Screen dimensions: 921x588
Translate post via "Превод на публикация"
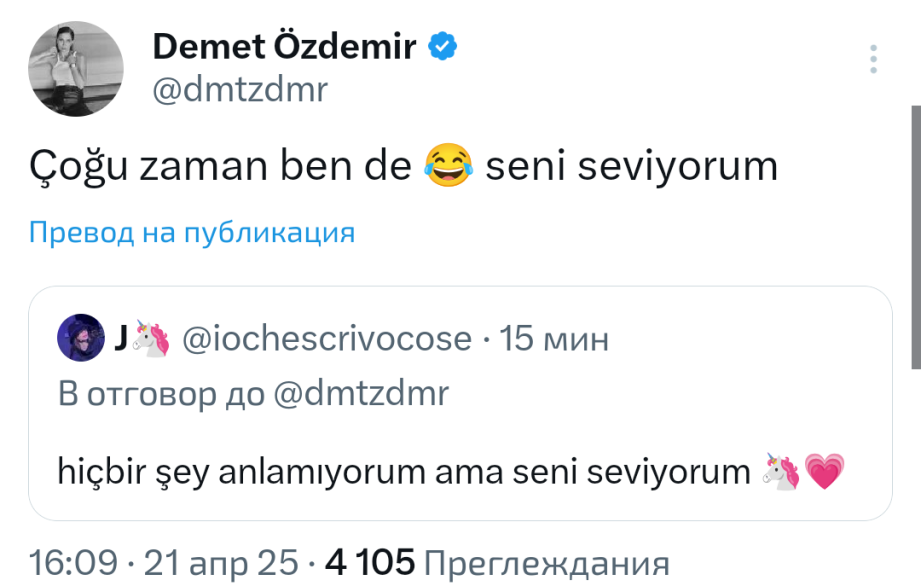coord(192,233)
